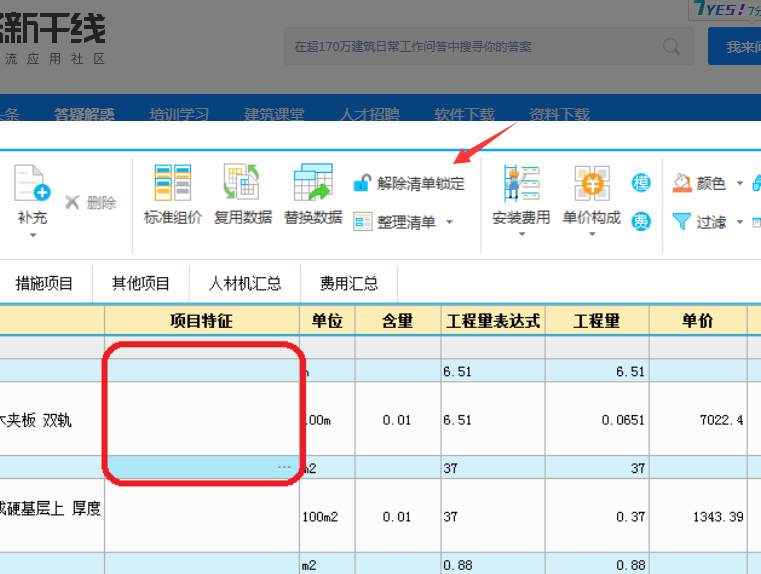Screen dimensions: 761x574
Task: Click the 单价 column header
Action: click(698, 321)
